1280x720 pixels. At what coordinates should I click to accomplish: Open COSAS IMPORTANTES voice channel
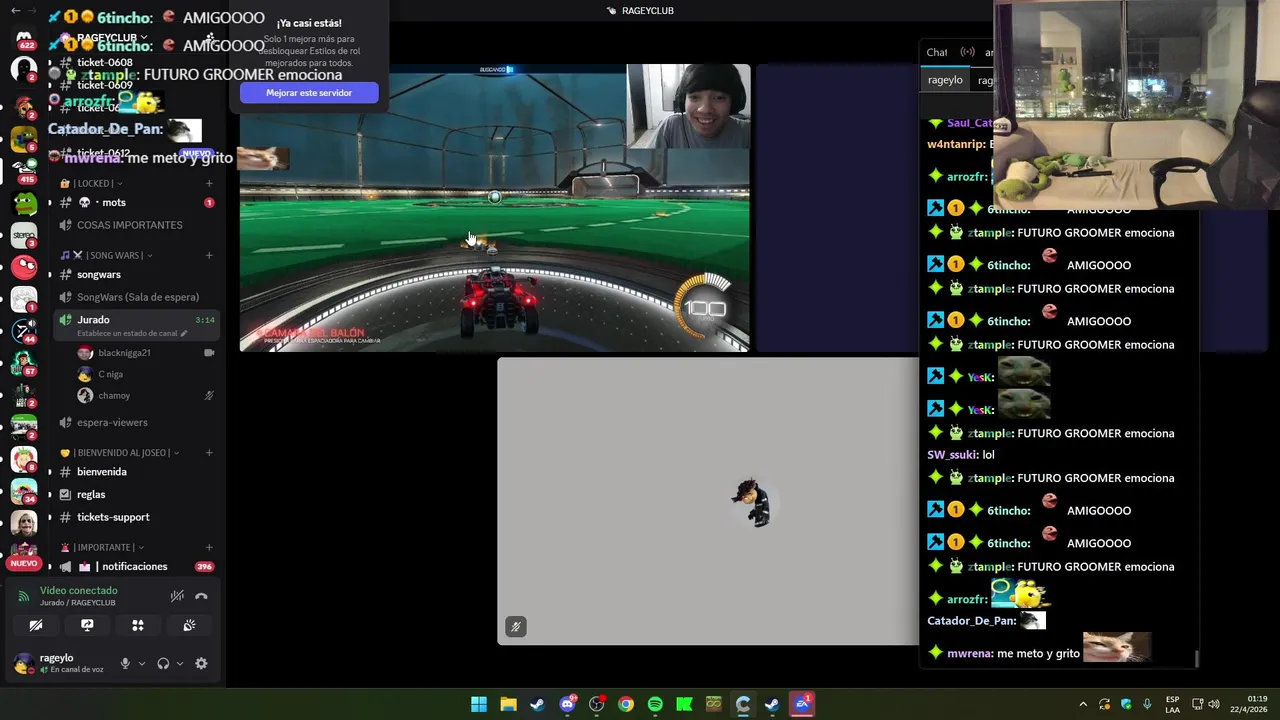point(136,225)
